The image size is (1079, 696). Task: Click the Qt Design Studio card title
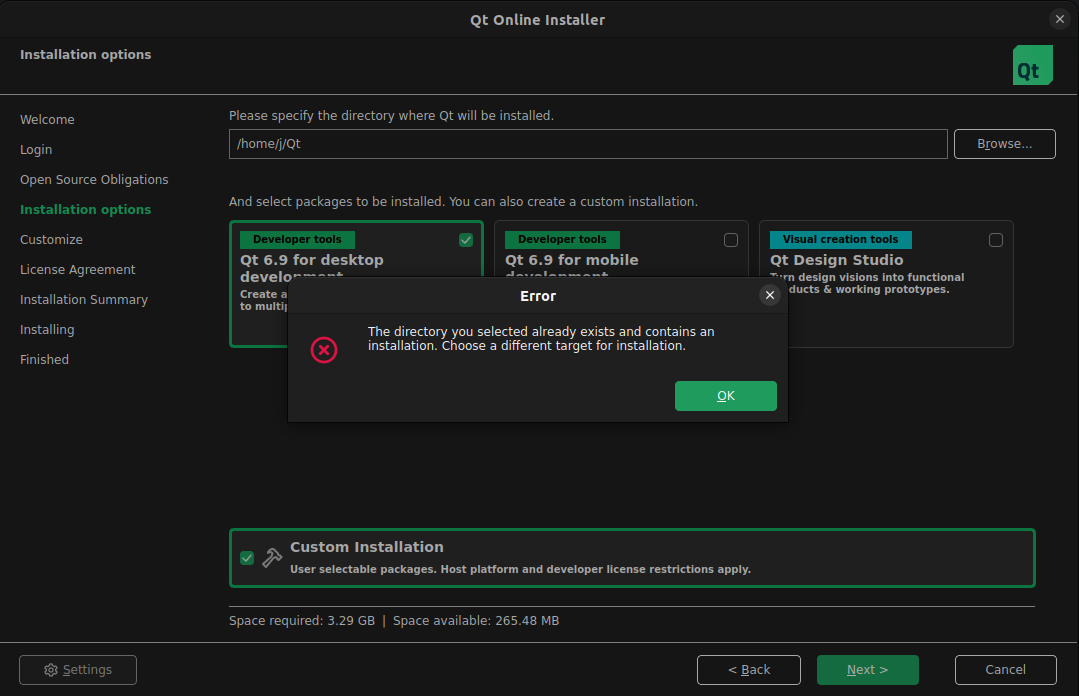(x=836, y=260)
